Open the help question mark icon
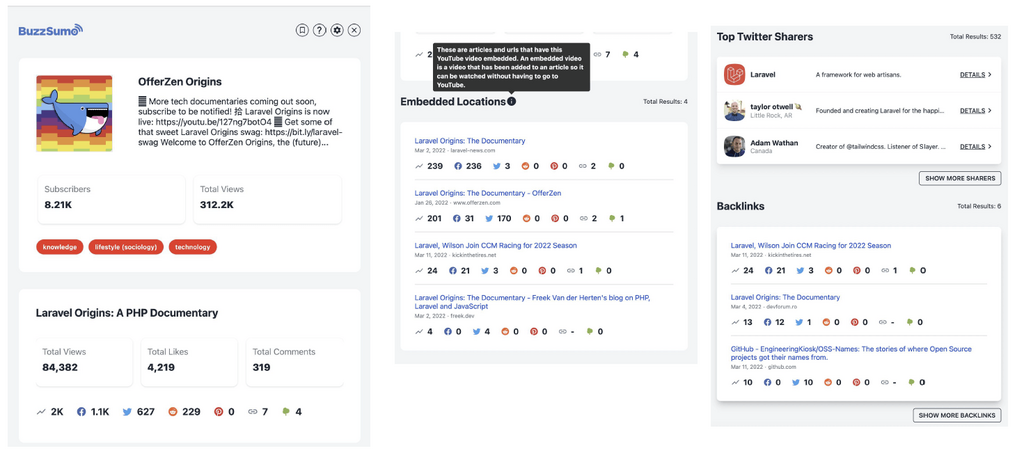This screenshot has width=1024, height=460. [319, 30]
